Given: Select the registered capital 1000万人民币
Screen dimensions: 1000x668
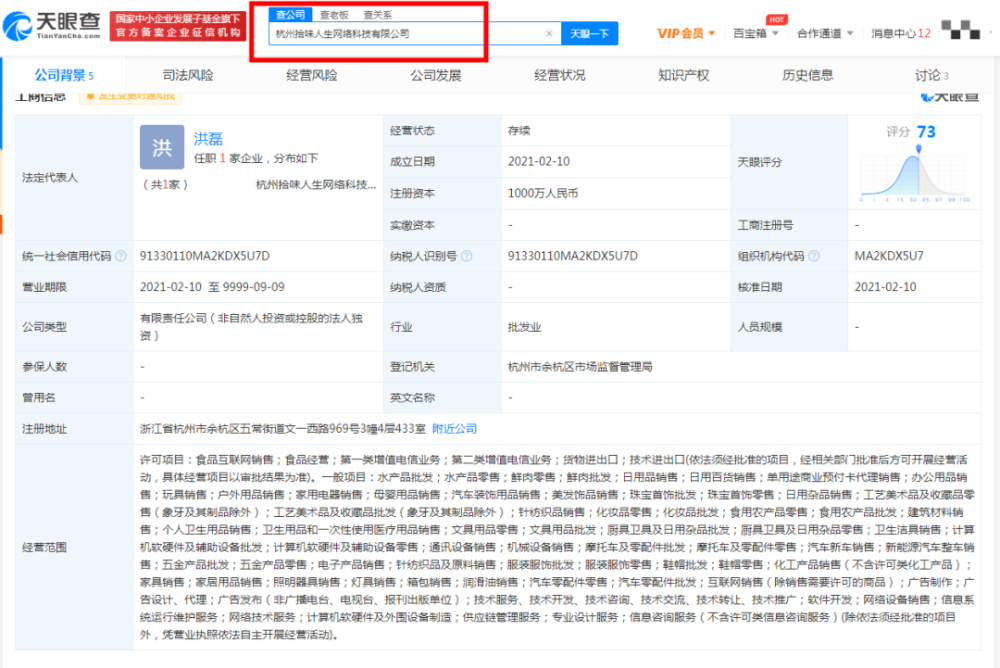Looking at the screenshot, I should point(543,193).
